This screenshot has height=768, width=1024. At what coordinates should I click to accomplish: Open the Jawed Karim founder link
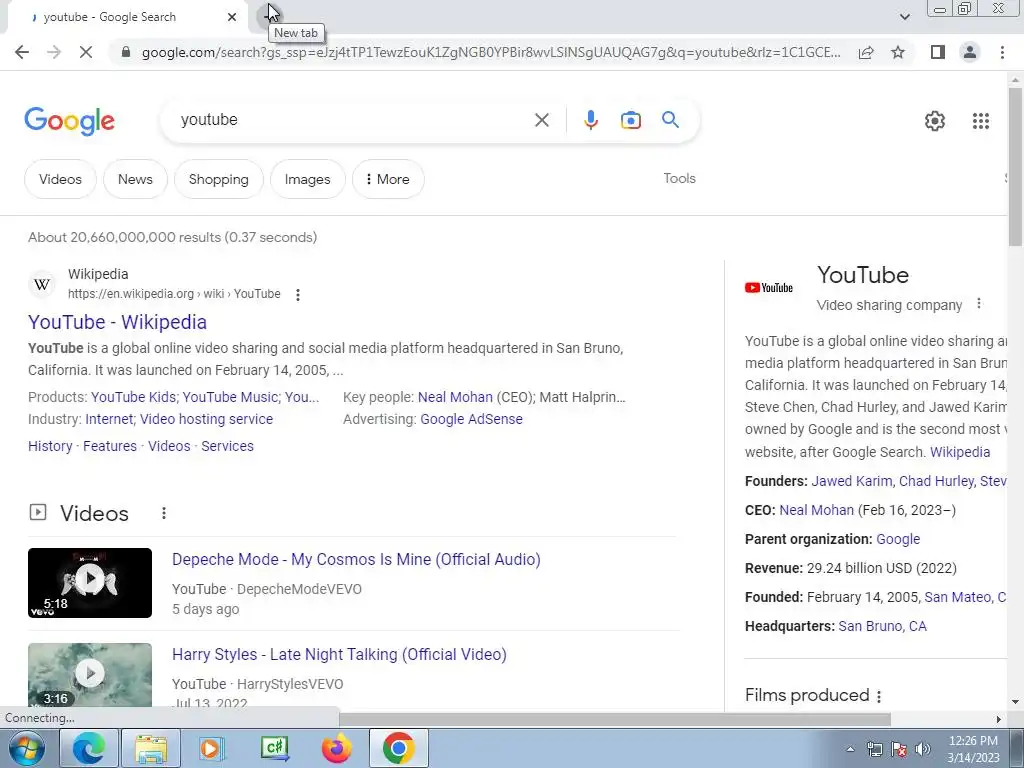point(852,481)
